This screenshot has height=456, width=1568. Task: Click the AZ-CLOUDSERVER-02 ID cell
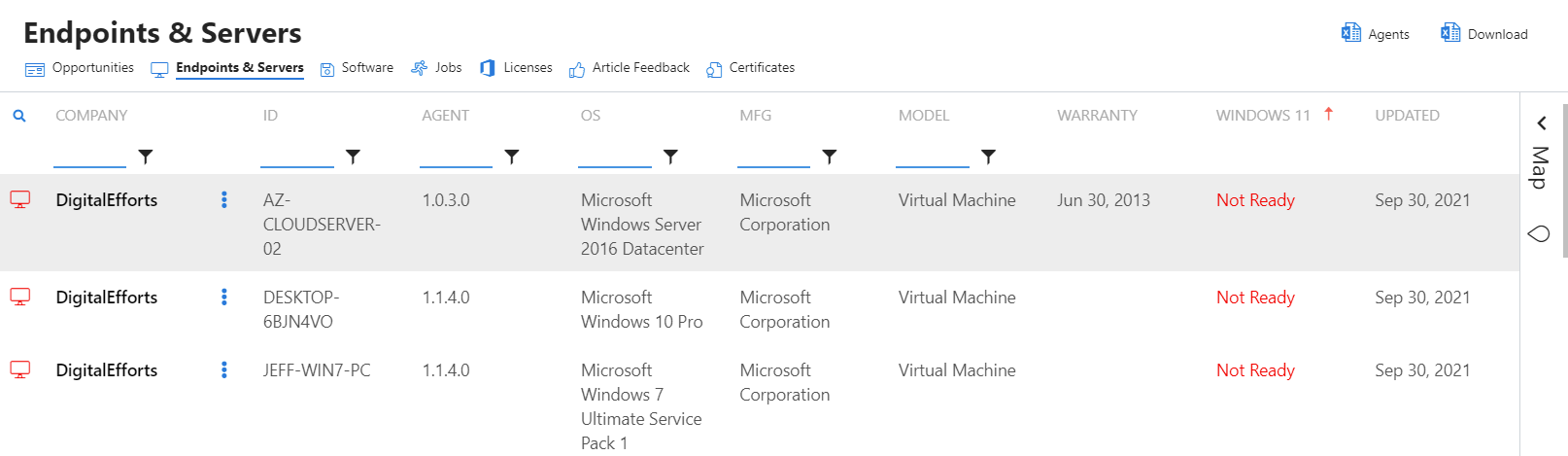coord(322,225)
